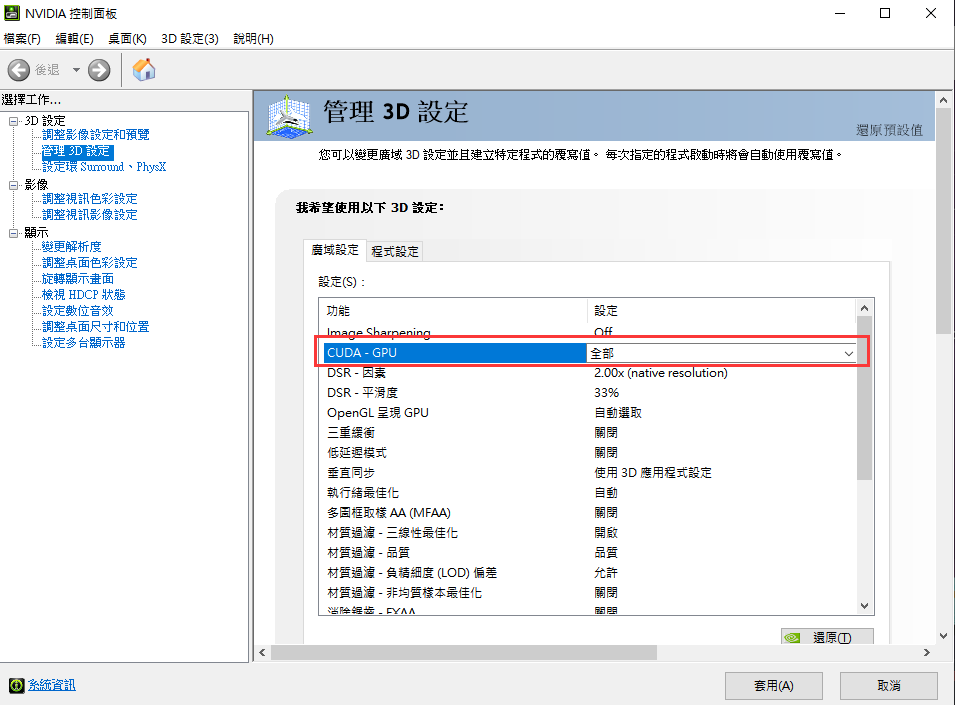The image size is (955, 705).
Task: Click the 管理 3D 設定 header cube icon
Action: pos(289,116)
